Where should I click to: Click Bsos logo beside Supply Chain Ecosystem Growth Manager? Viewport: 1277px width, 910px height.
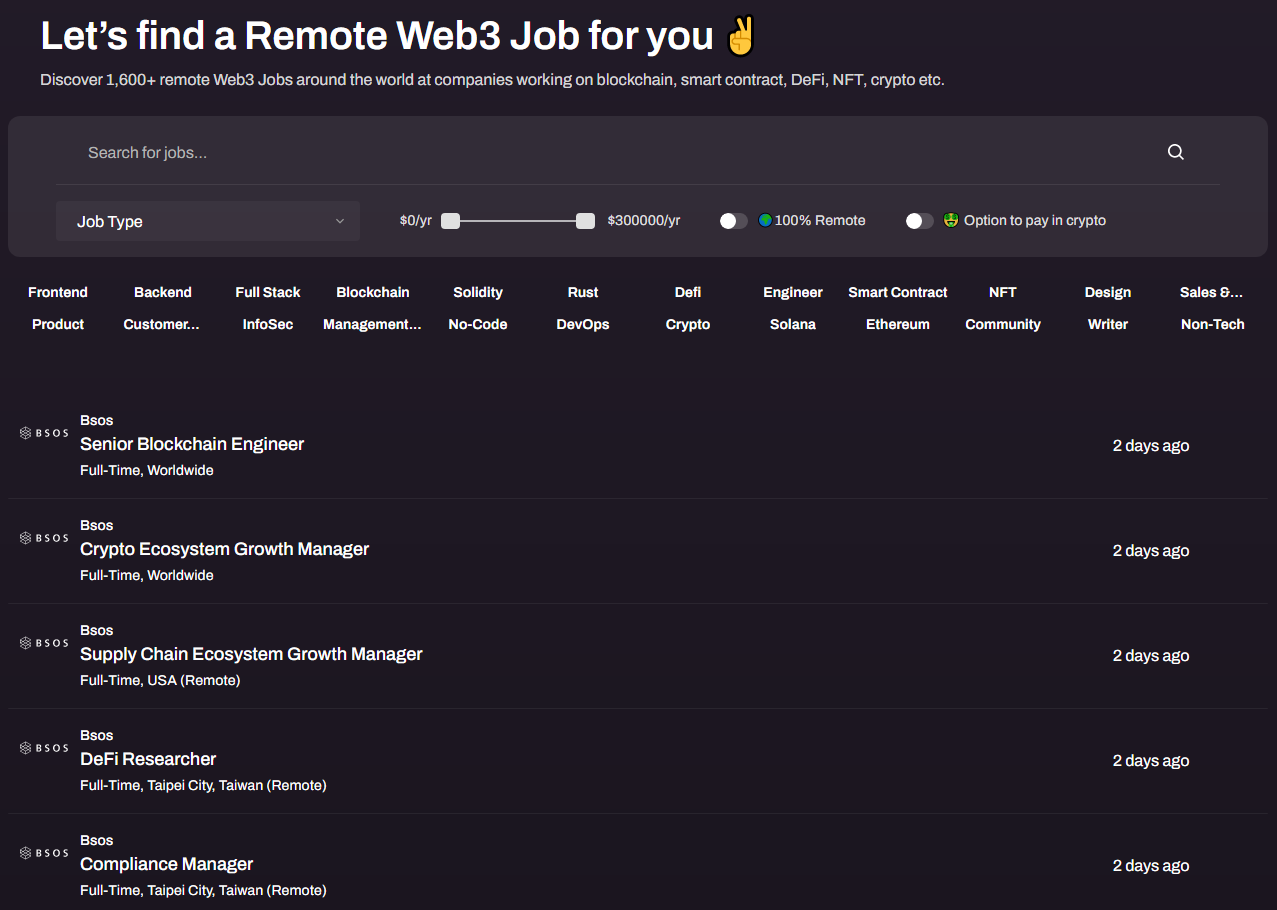tap(44, 643)
